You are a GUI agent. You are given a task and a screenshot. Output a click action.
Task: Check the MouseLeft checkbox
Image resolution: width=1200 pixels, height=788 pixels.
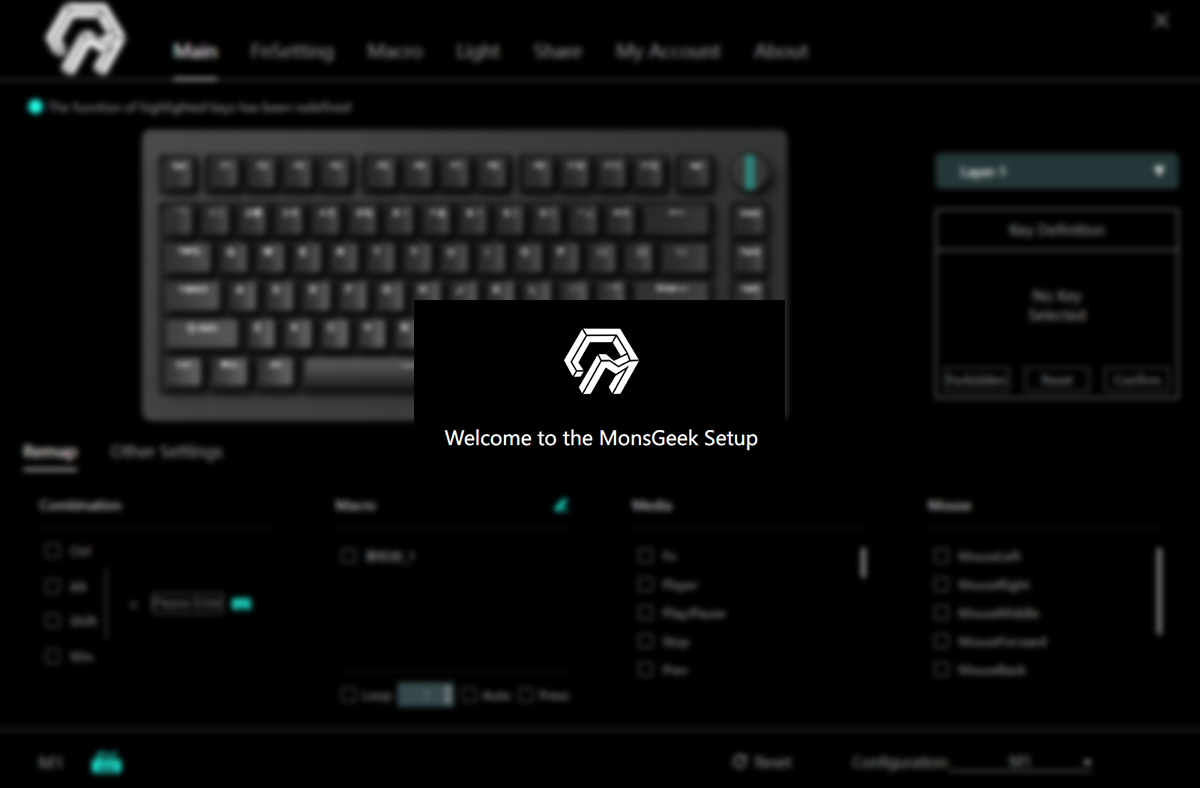pyautogui.click(x=941, y=556)
